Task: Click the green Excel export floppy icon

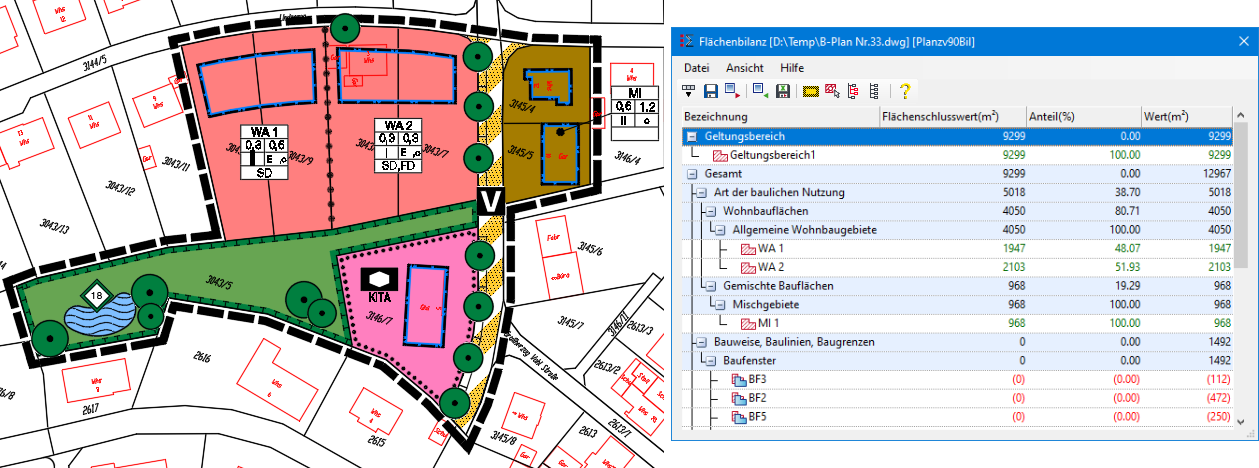Action: (x=783, y=91)
